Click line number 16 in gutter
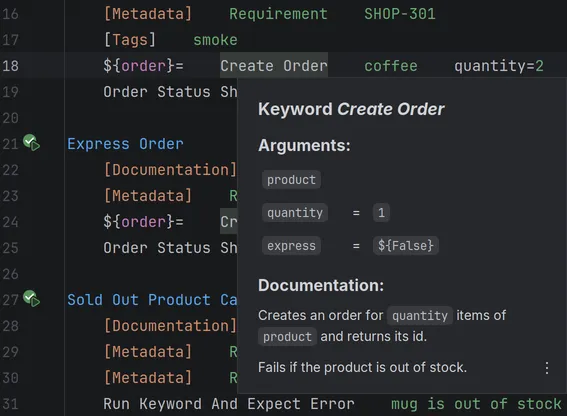This screenshot has height=416, width=567. pyautogui.click(x=10, y=14)
